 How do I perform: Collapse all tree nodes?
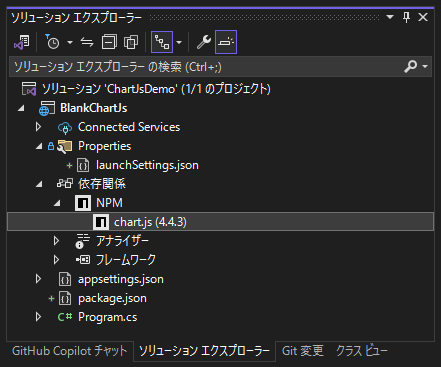click(109, 42)
